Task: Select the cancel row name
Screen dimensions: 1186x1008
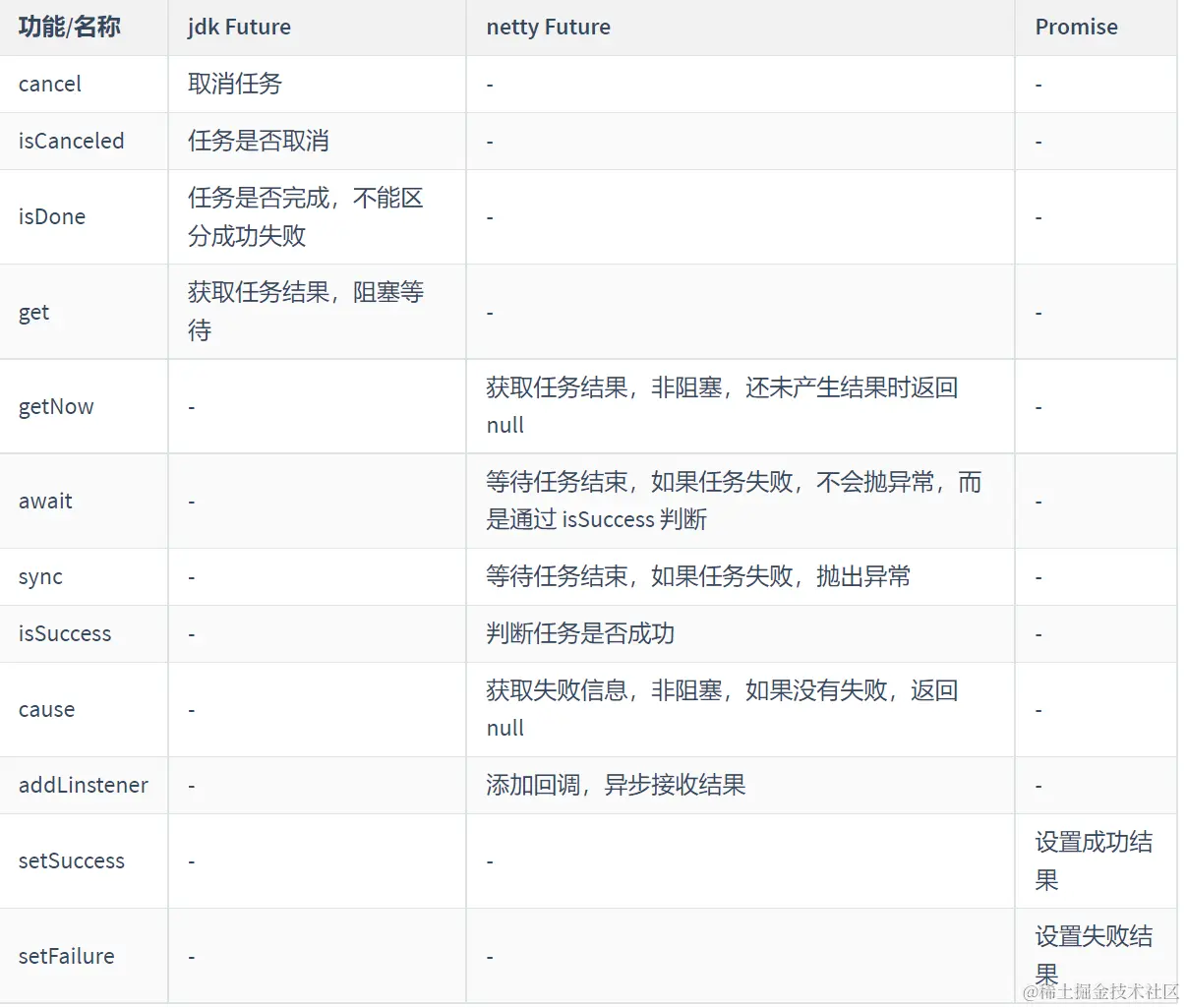Action: 49,85
